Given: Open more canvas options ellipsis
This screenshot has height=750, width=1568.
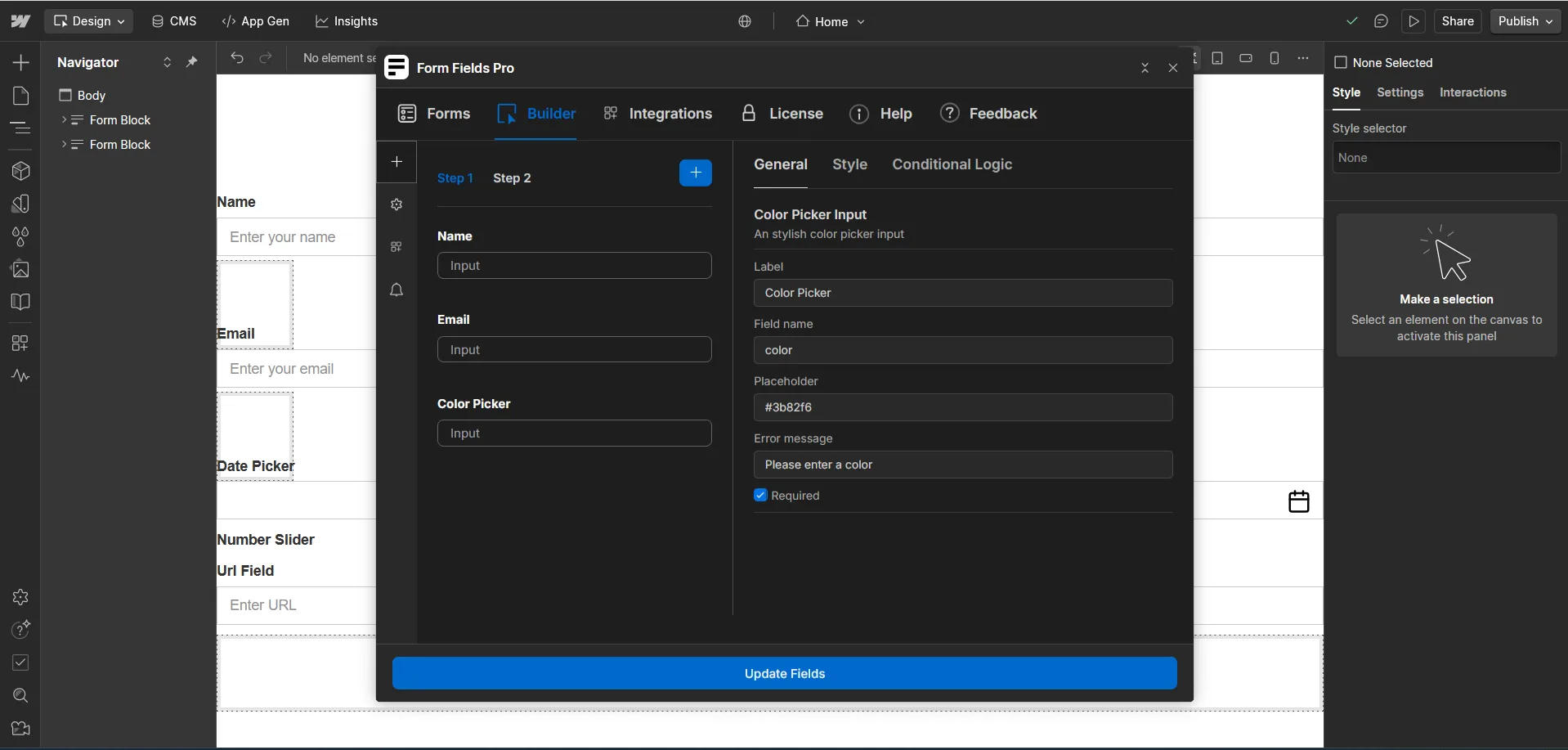Looking at the screenshot, I should [1303, 58].
